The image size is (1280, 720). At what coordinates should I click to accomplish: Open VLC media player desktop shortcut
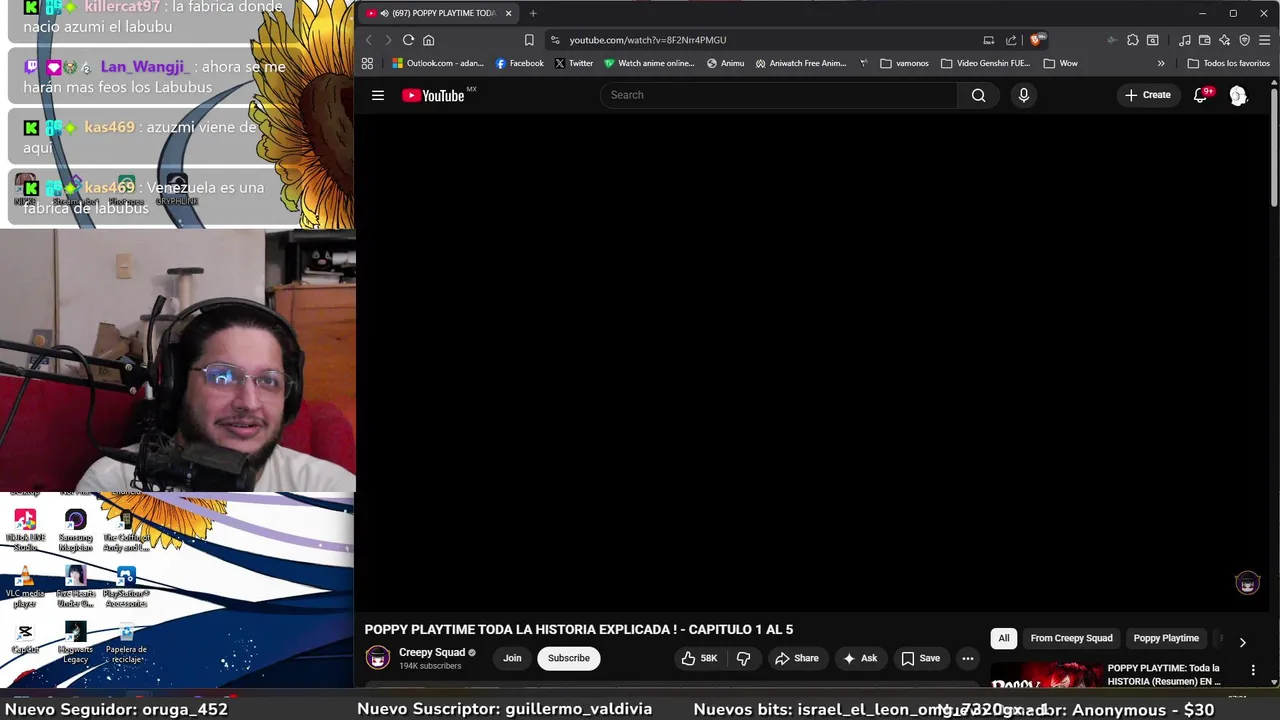pyautogui.click(x=25, y=587)
